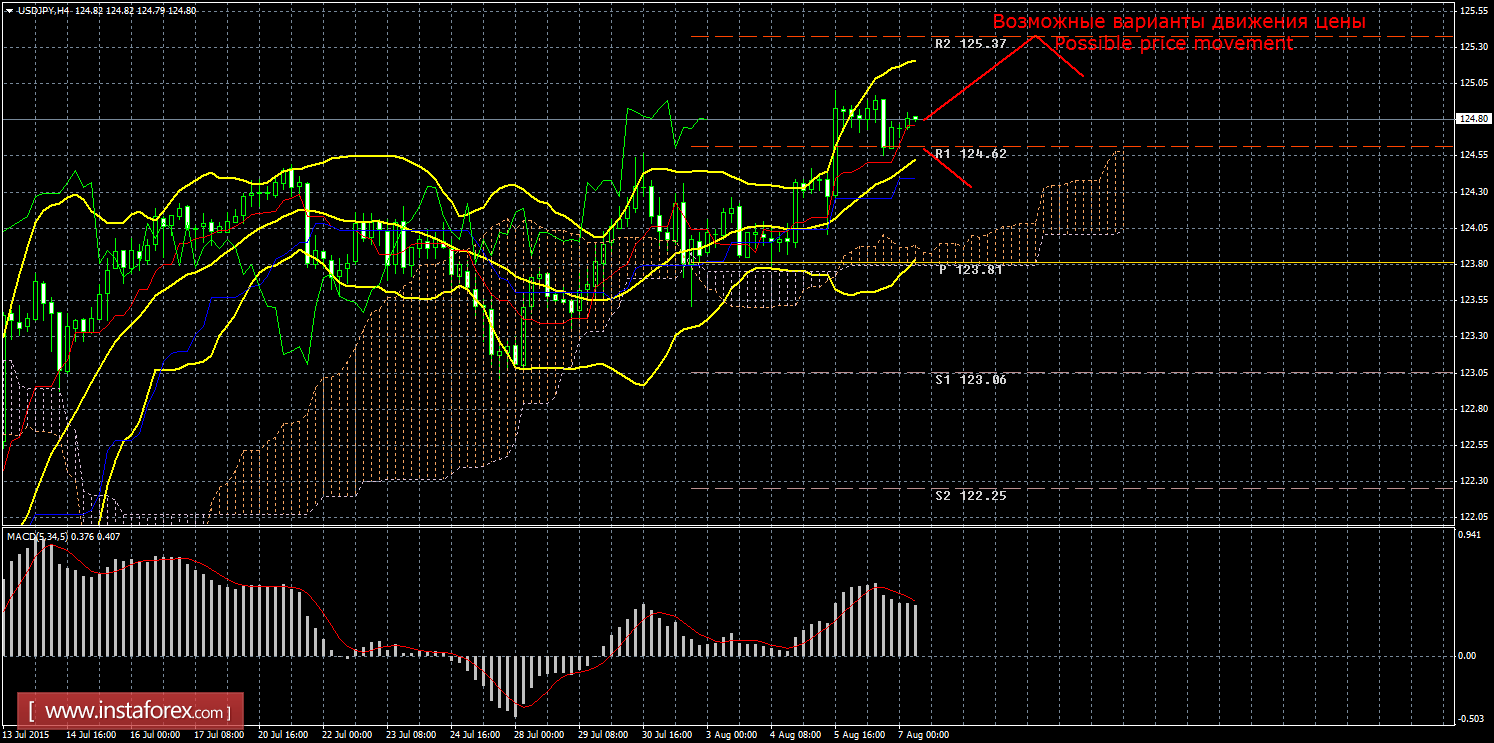Screen dimensions: 1494x743
Task: Click the S2 122.25 support label
Action: click(x=970, y=496)
